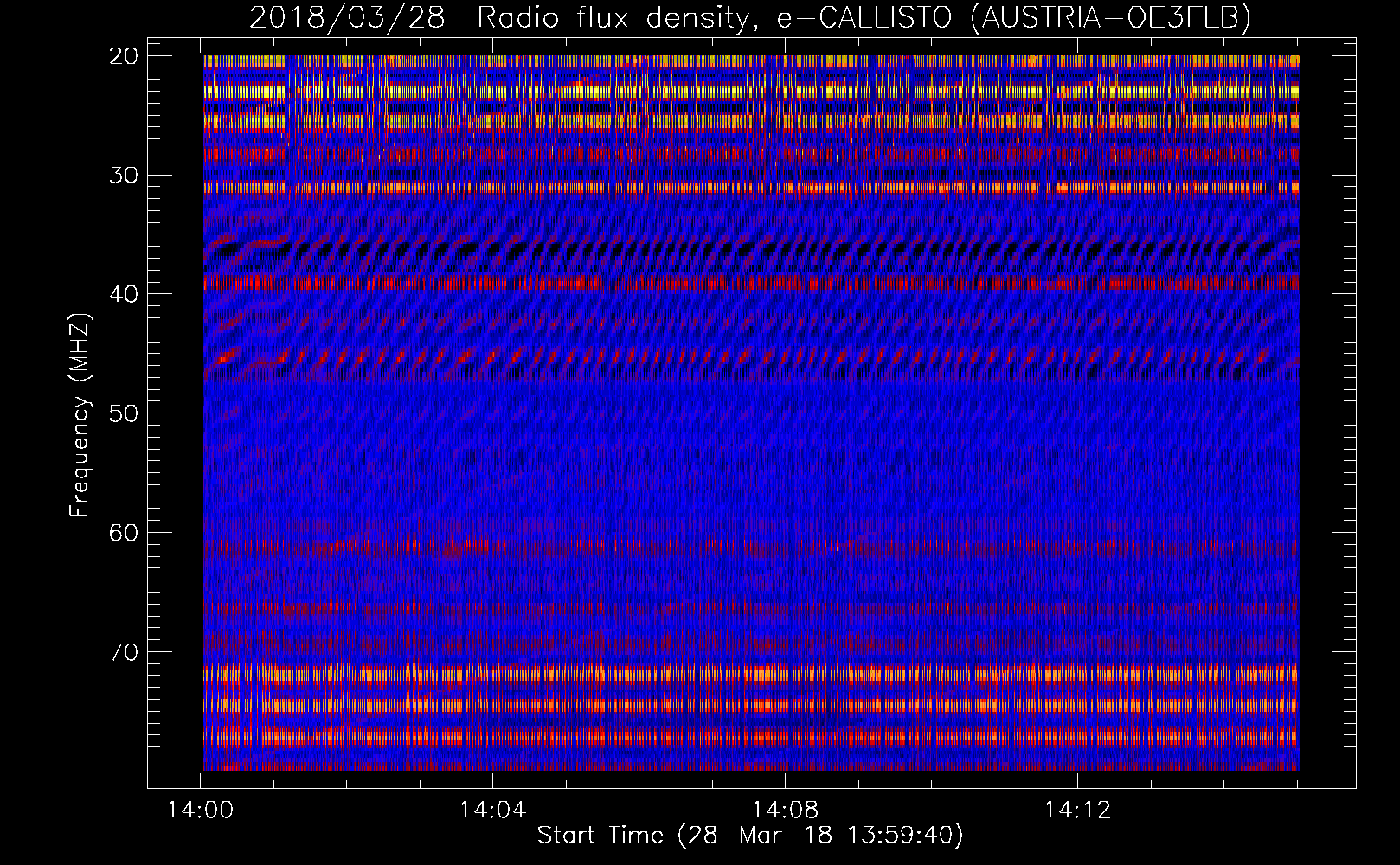Screen dimensions: 1400x865
Task: Click the 40 frequency tick label
Action: point(124,294)
